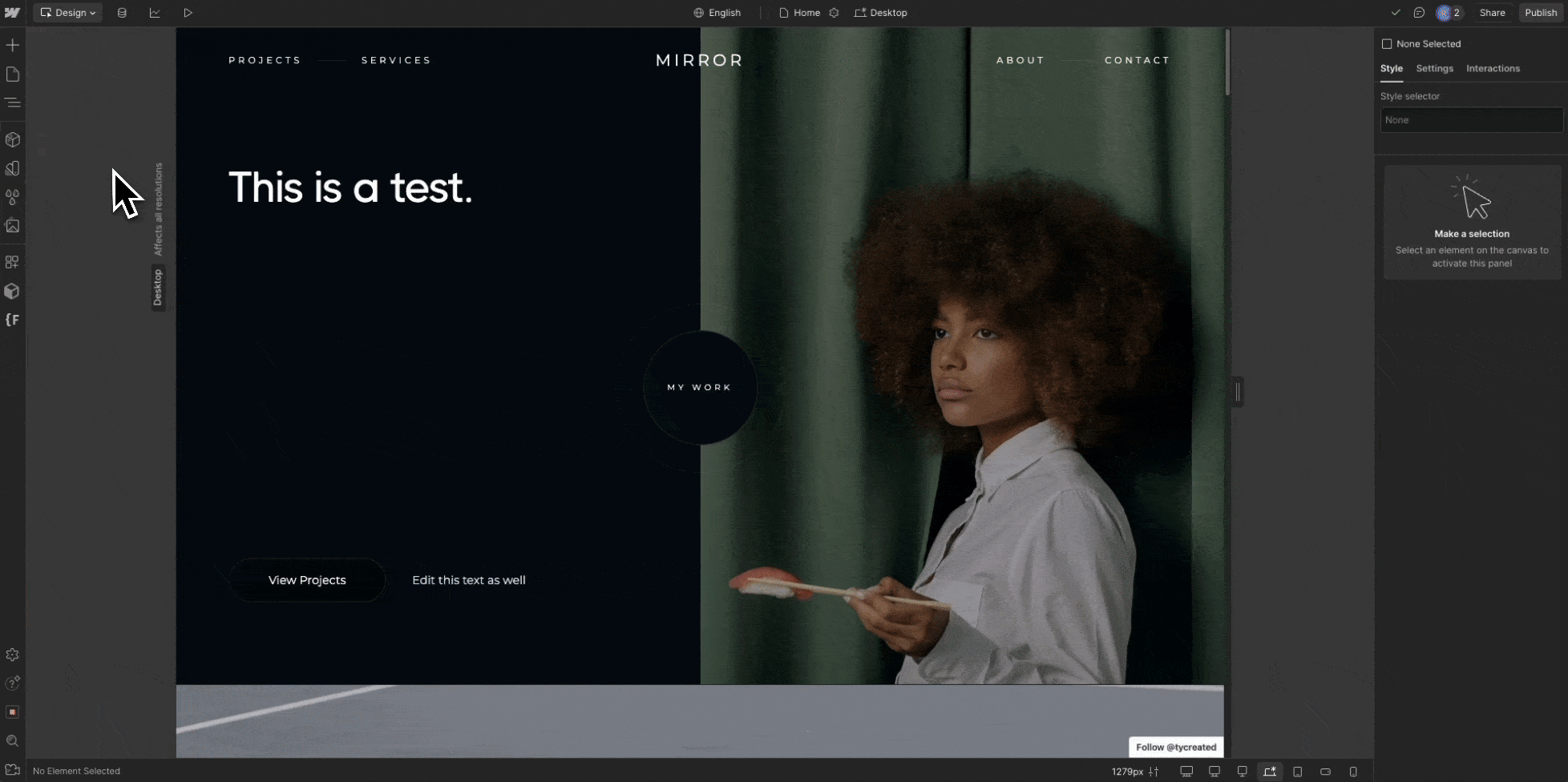Viewport: 1568px width, 782px height.
Task: Click the CONTACT nav link on canvas
Action: point(1138,60)
